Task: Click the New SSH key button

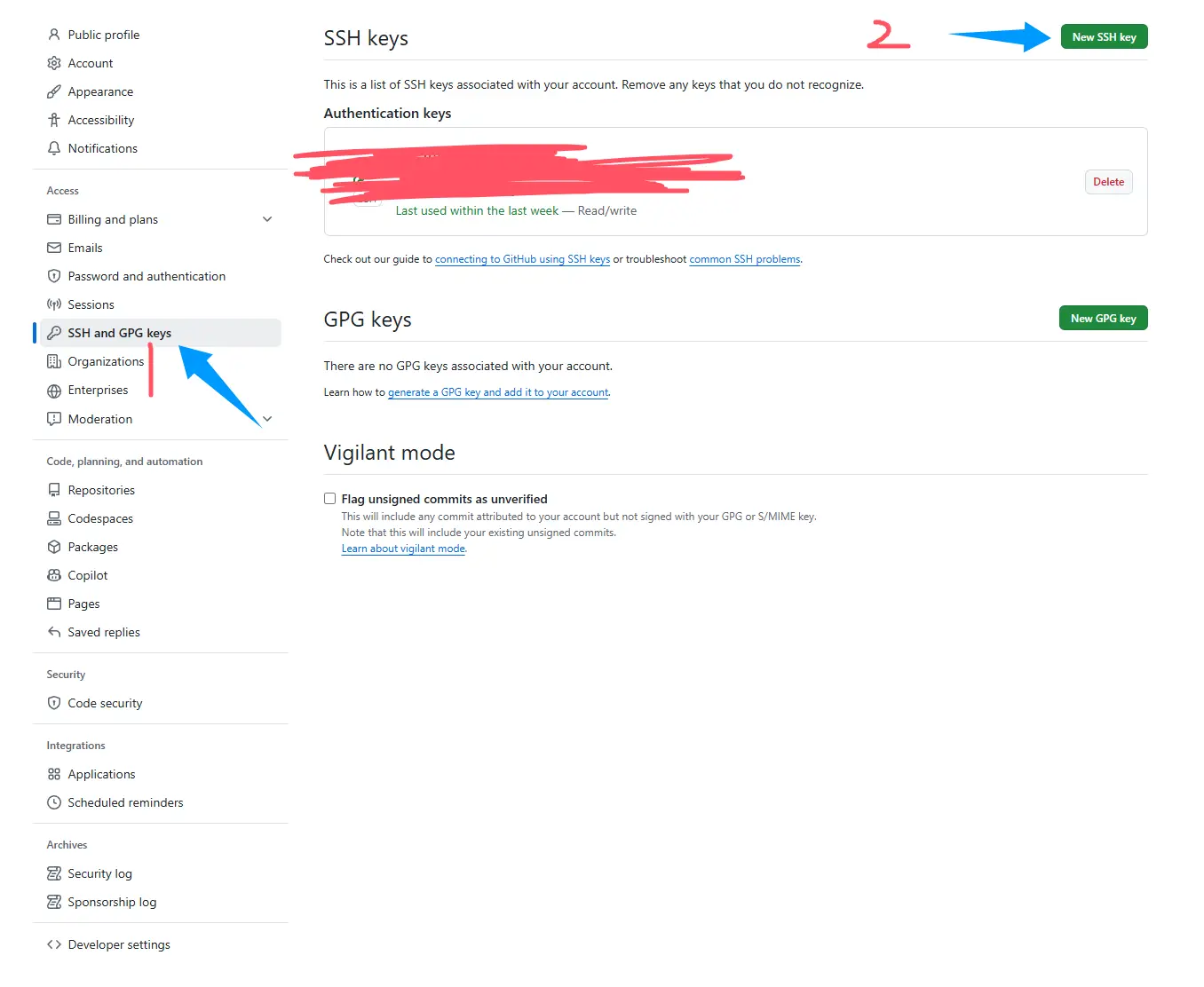Action: pos(1104,37)
